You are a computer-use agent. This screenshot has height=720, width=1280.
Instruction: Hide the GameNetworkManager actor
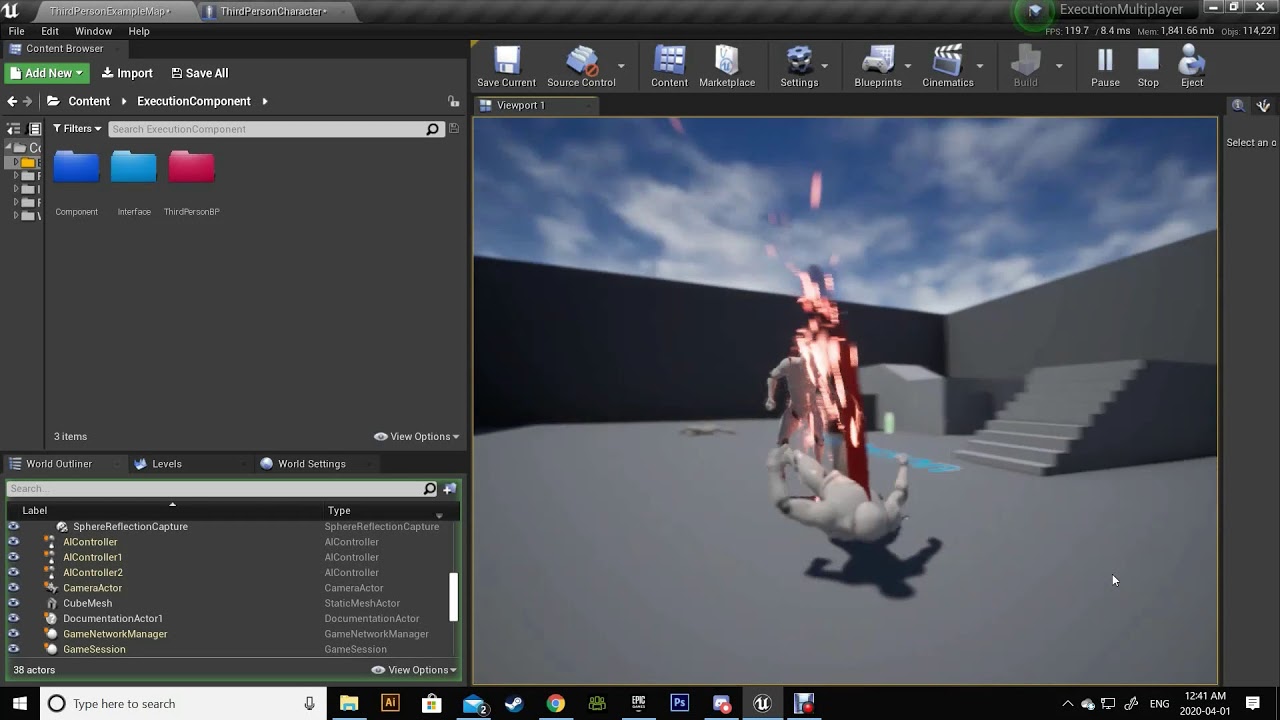tap(13, 634)
